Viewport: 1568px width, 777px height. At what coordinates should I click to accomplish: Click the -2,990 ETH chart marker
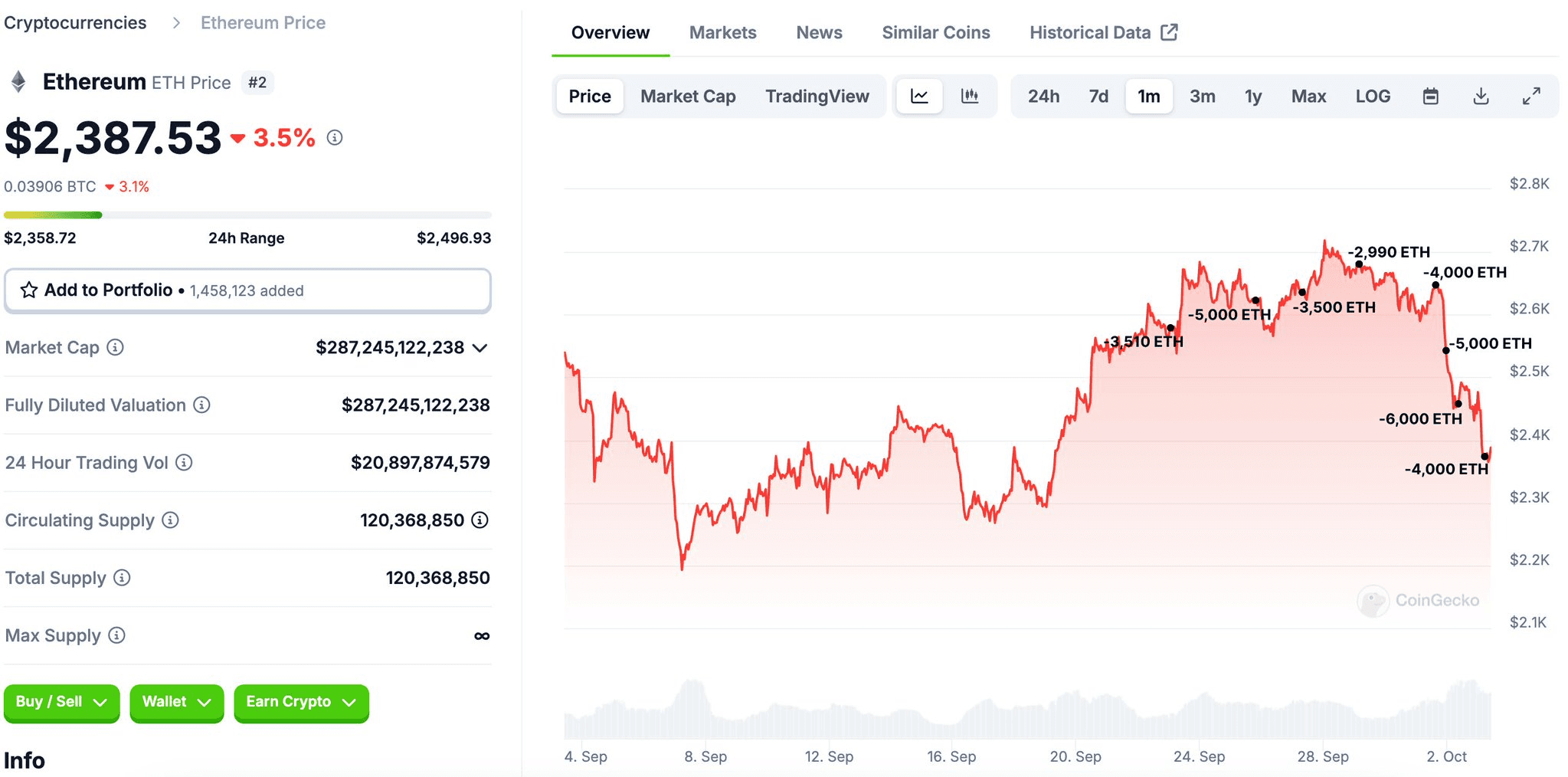tap(1359, 264)
